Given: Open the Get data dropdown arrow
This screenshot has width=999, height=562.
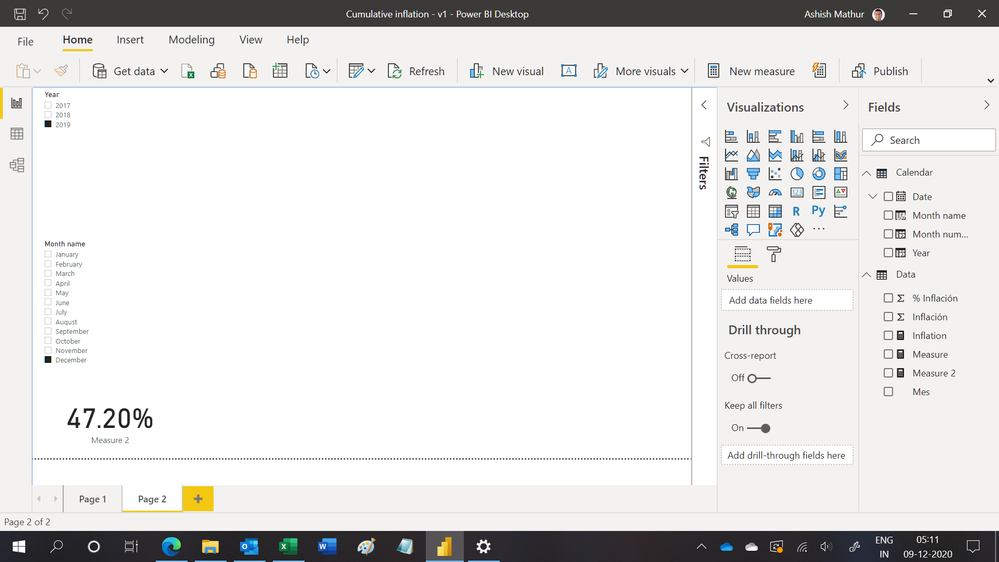Looking at the screenshot, I should [x=164, y=71].
